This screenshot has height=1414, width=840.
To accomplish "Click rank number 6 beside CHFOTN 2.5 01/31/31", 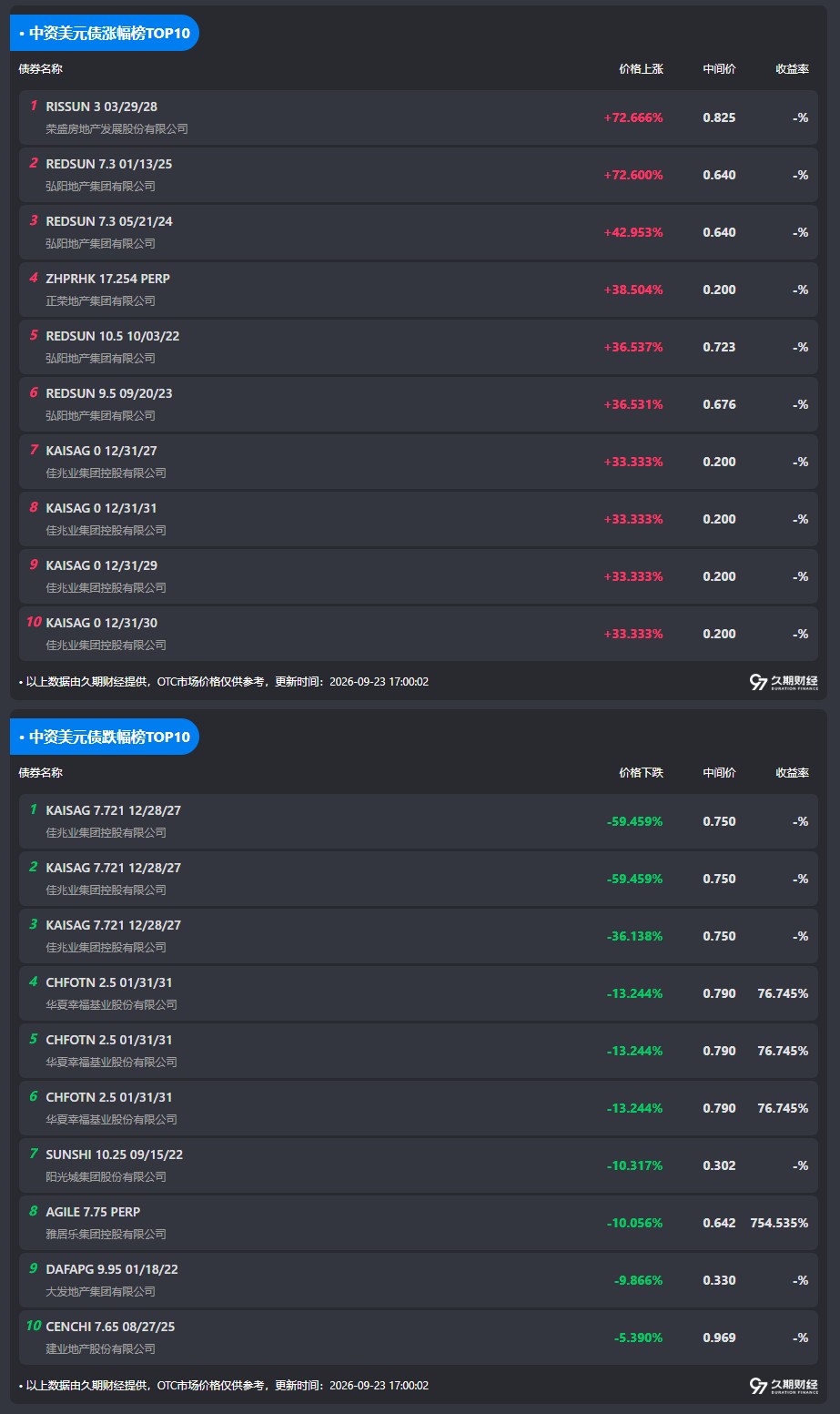I will click(x=34, y=1096).
